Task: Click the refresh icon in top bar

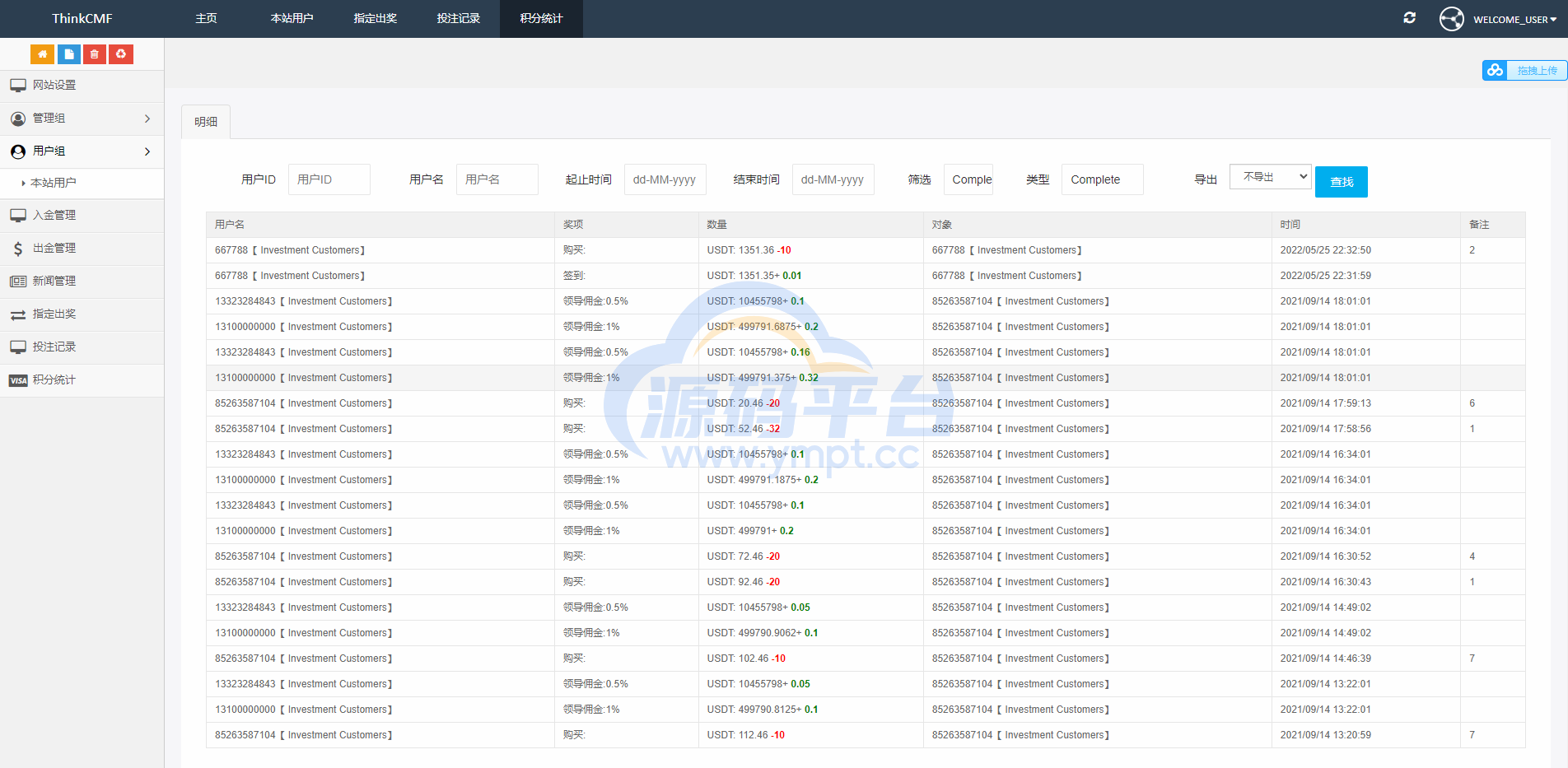Action: (x=1409, y=18)
